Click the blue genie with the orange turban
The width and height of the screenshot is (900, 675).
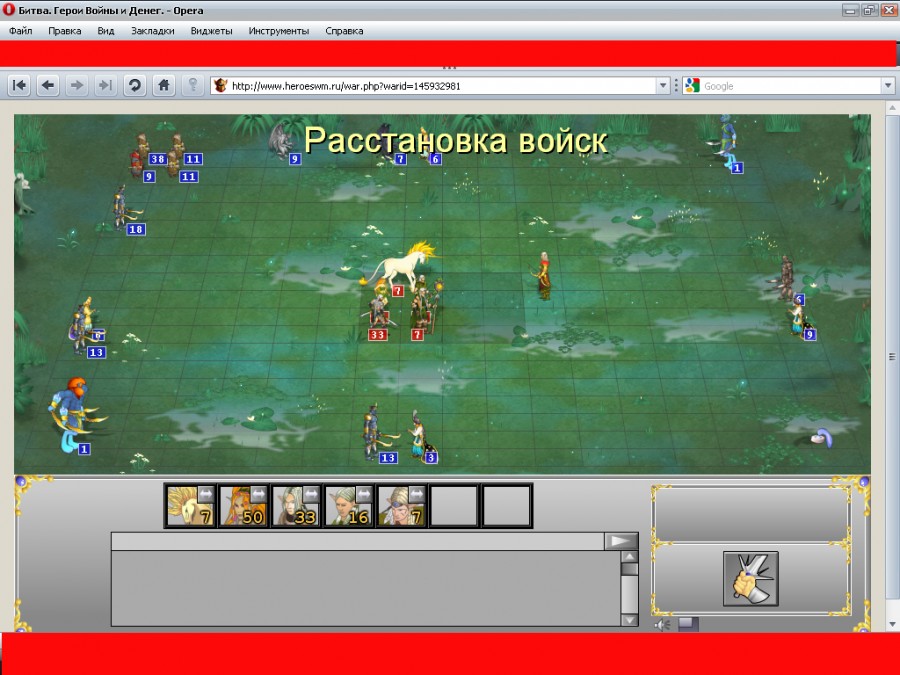click(73, 414)
